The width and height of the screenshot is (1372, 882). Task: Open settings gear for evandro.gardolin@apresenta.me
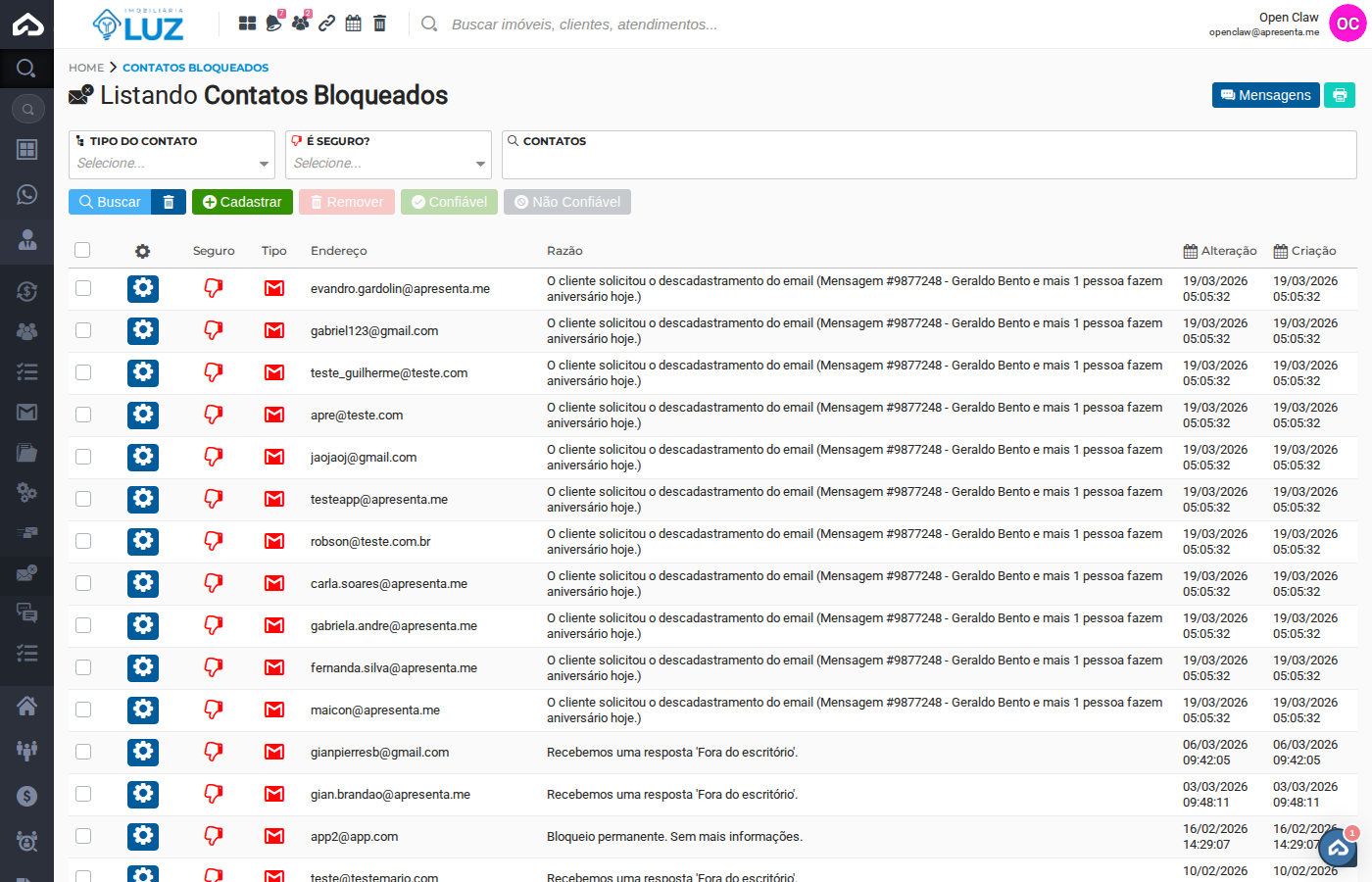pyautogui.click(x=142, y=288)
